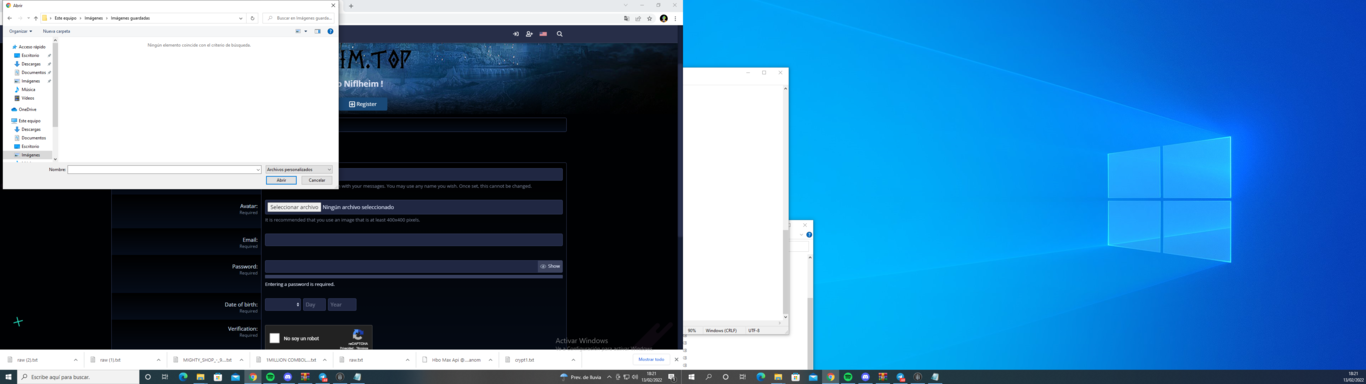Select Música in navigation pane
This screenshot has height=384, width=1366.
pos(28,89)
